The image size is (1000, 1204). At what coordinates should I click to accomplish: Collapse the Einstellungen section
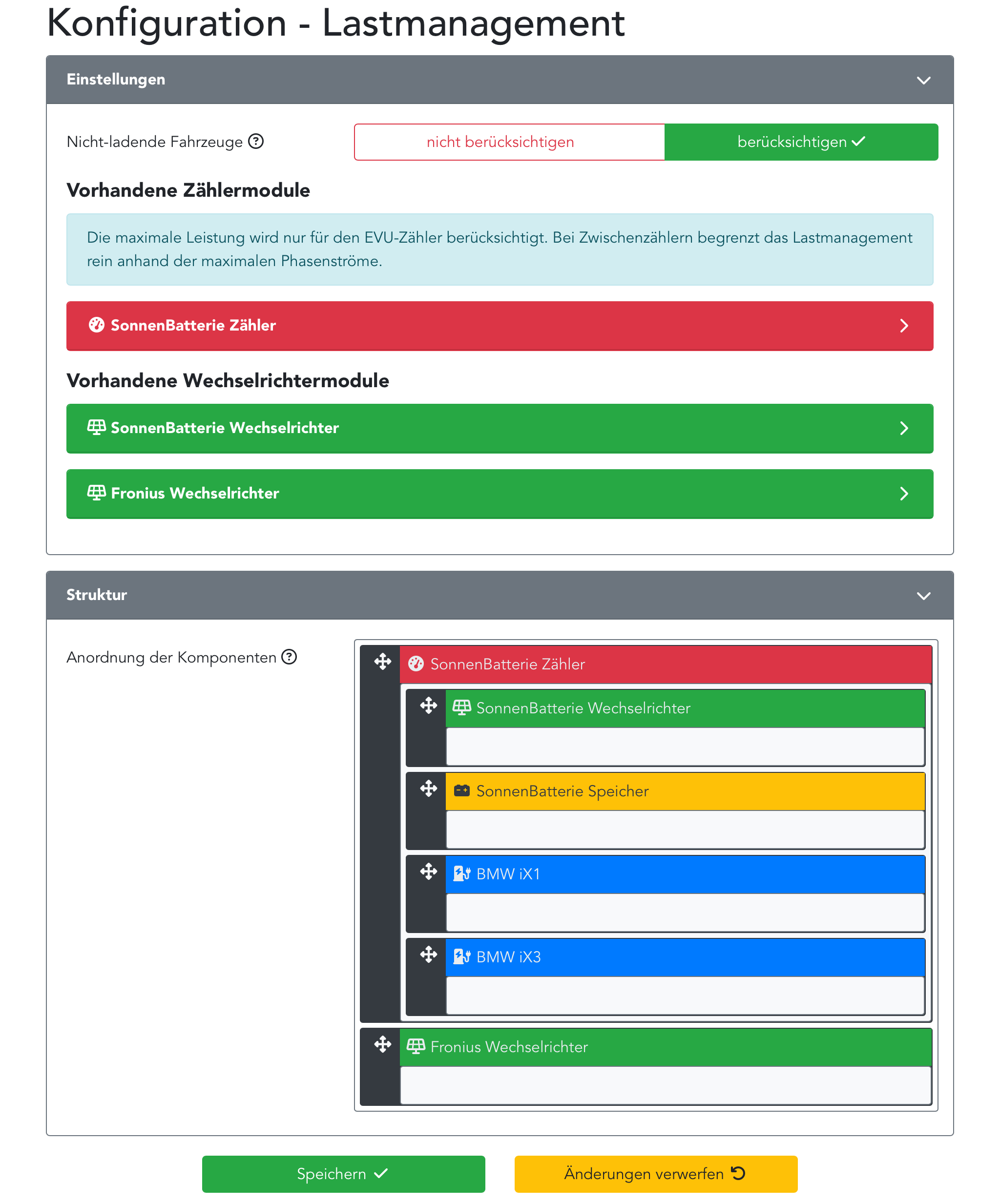coord(923,80)
